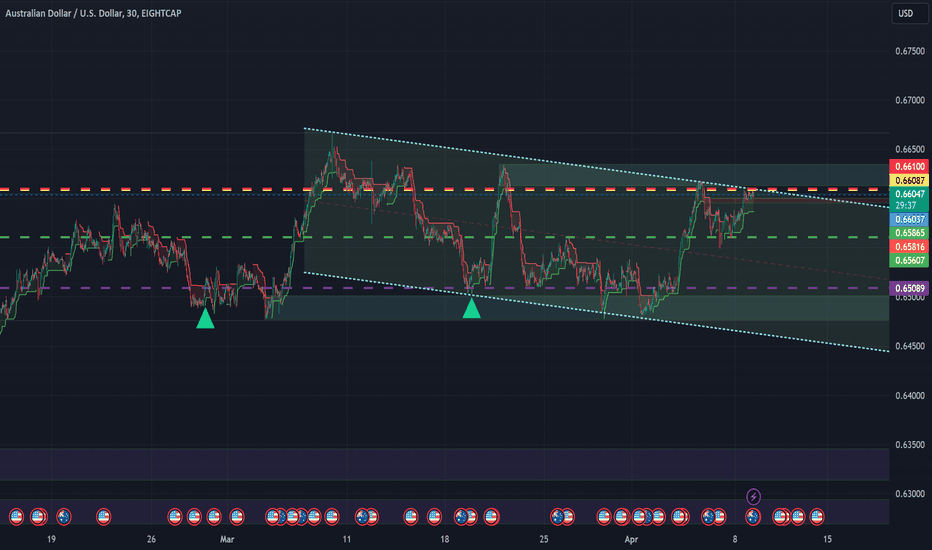The width and height of the screenshot is (932, 550).
Task: Click the 0.67000 price axis tick
Action: 910,100
